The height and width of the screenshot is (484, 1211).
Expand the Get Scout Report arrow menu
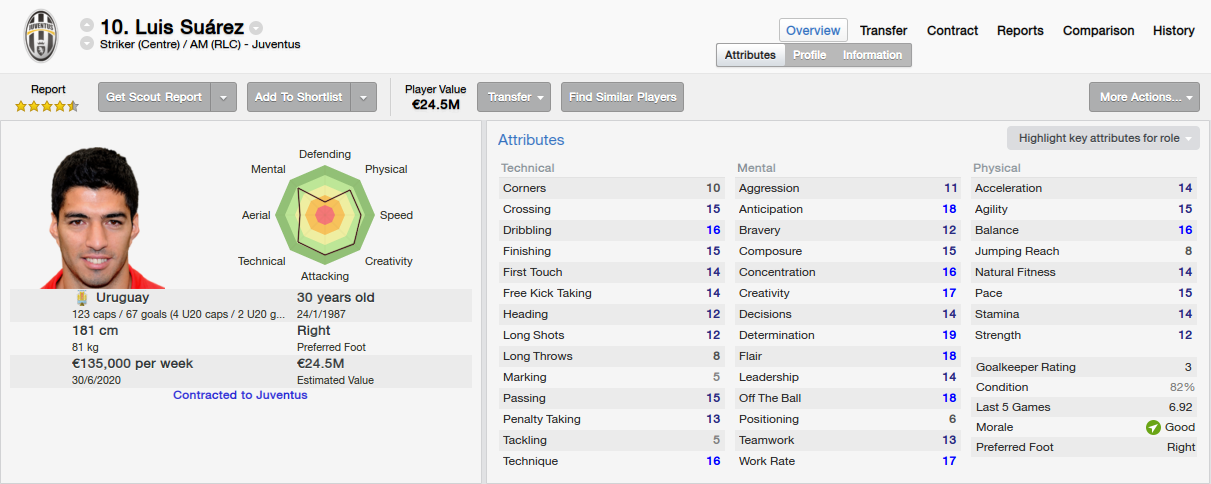coord(224,97)
